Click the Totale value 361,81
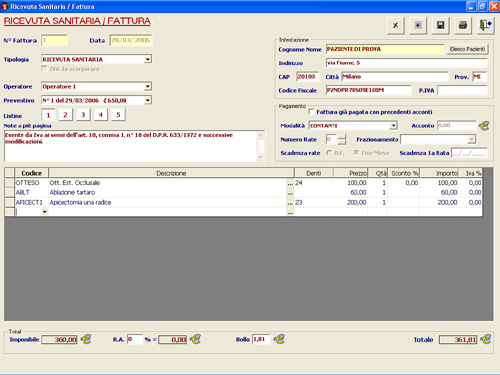Image resolution: width=500 pixels, height=375 pixels. click(458, 340)
